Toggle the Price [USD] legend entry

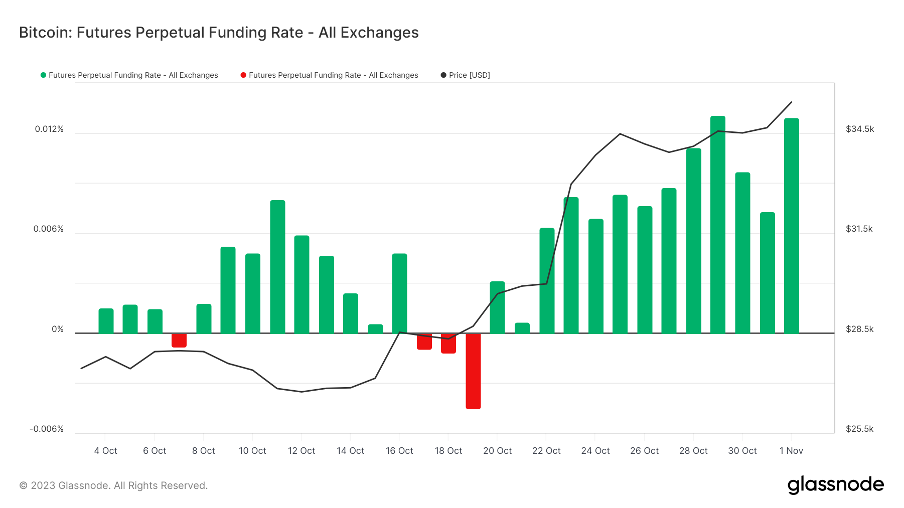(x=469, y=75)
